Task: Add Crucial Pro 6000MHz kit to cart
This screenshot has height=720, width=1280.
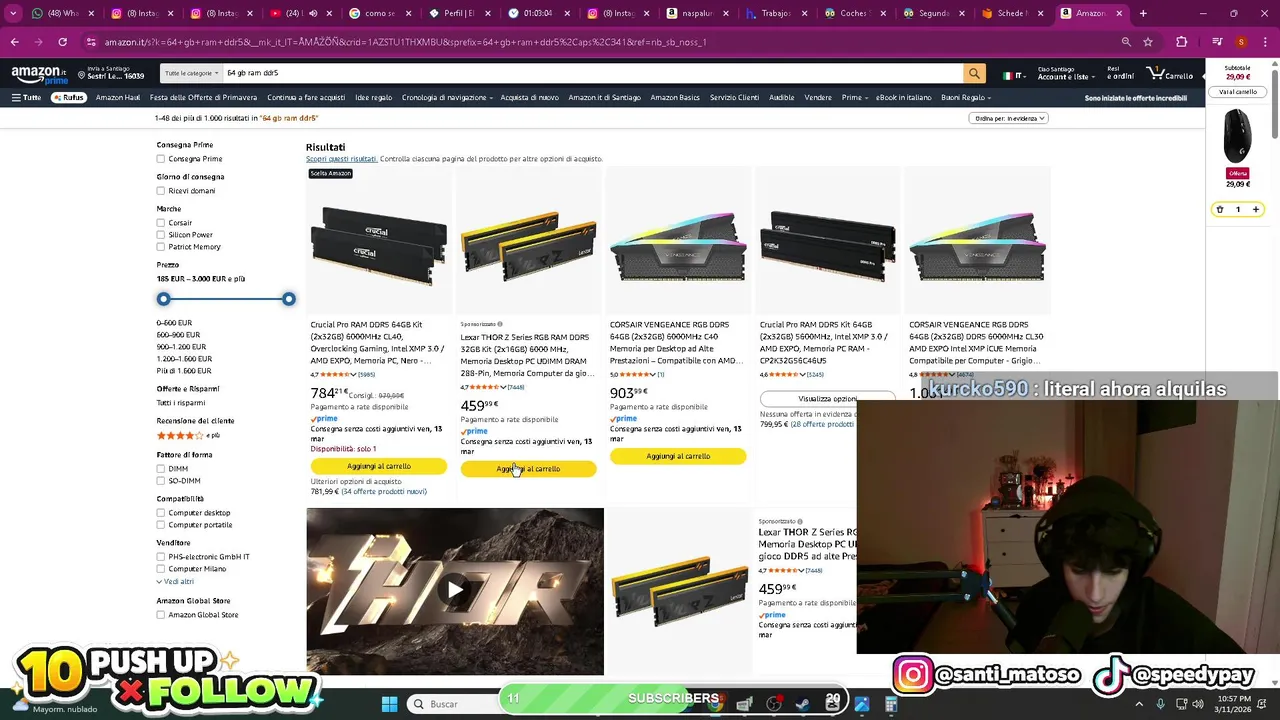Action: click(x=378, y=466)
